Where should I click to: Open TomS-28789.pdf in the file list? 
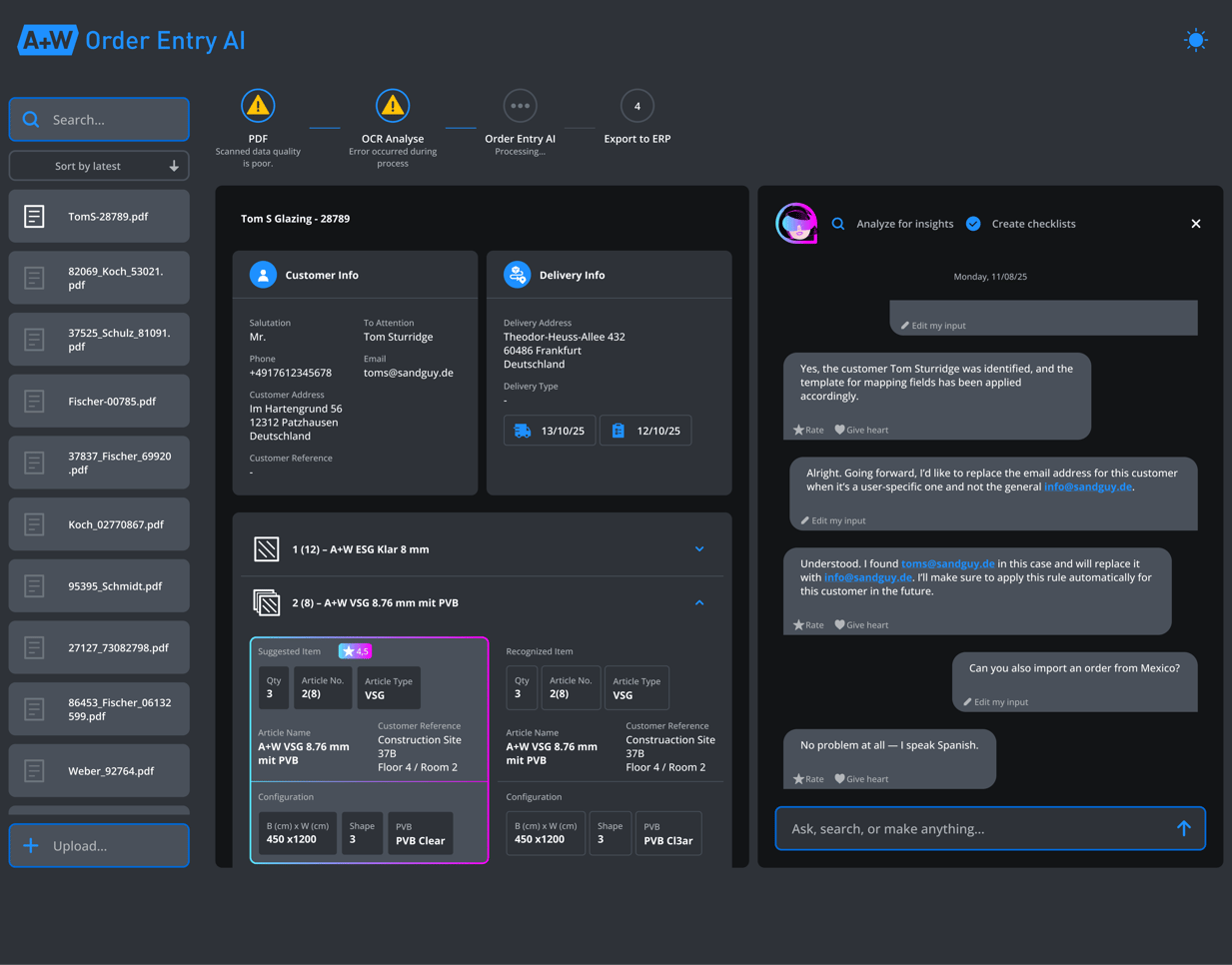click(x=99, y=217)
